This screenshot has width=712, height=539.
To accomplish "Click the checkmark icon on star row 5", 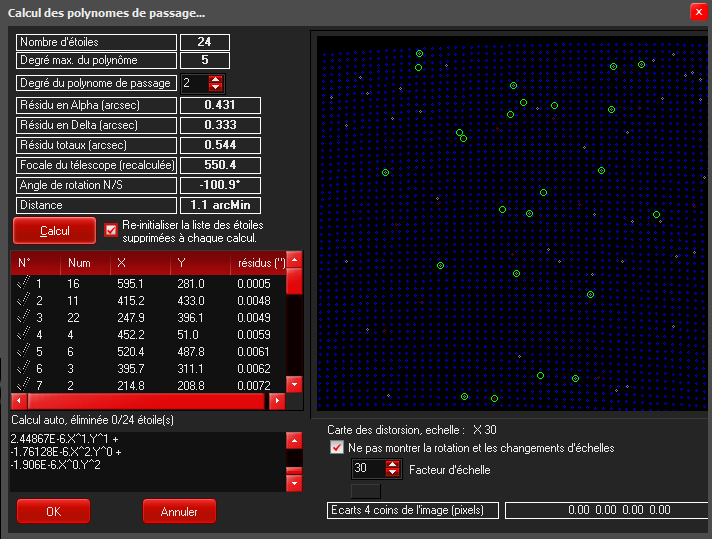I will point(22,351).
